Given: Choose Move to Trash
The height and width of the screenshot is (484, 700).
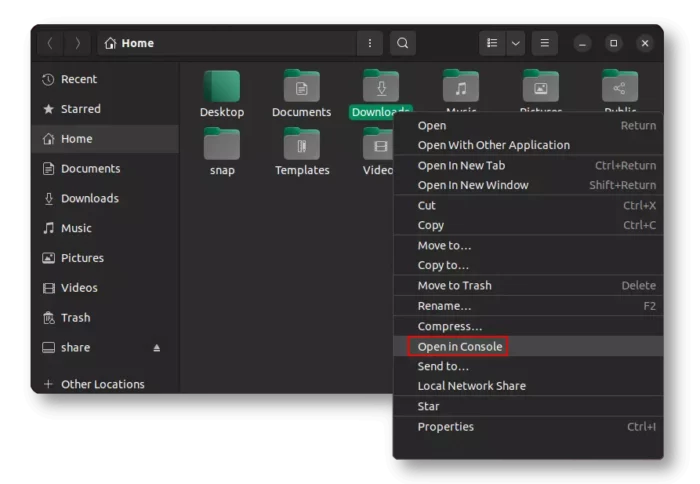Looking at the screenshot, I should [x=528, y=286].
